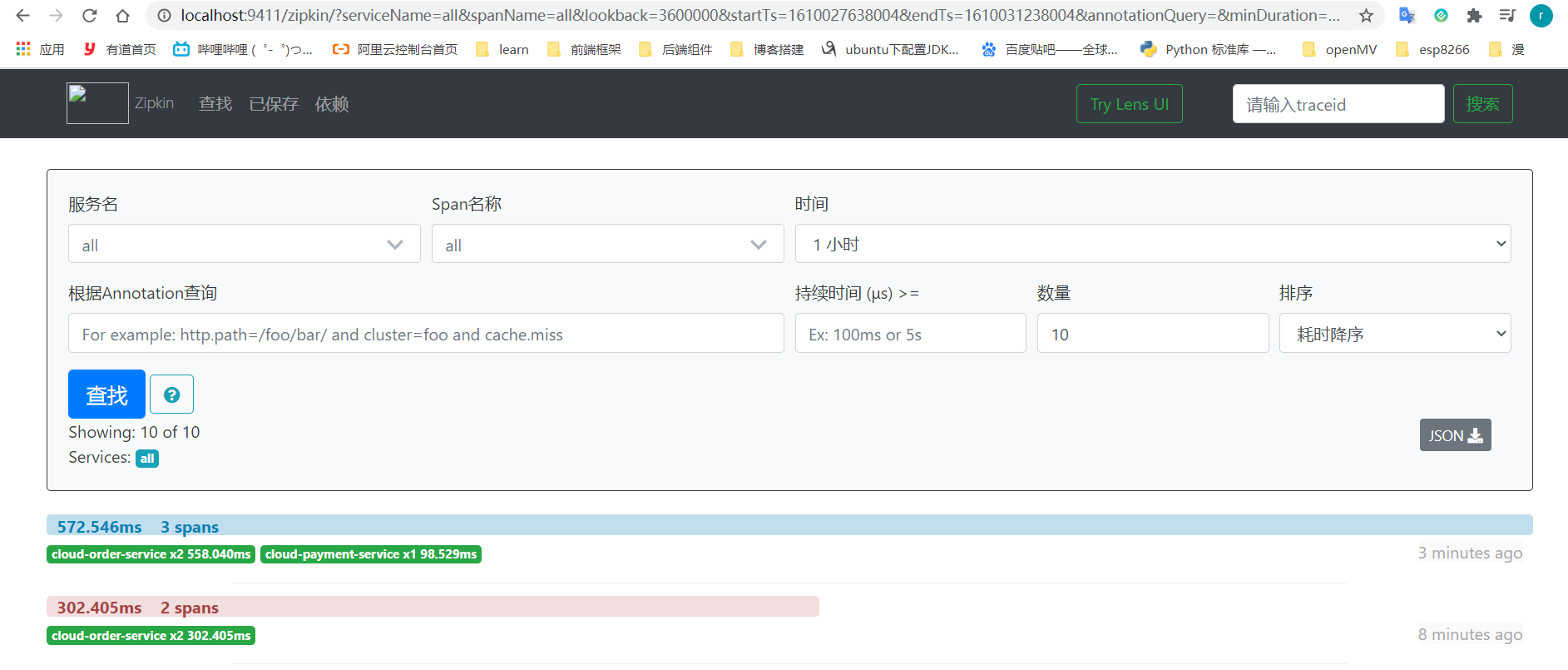Screen dimensions: 1568x670
Task: Click the browser address bar URL
Action: pos(760,16)
